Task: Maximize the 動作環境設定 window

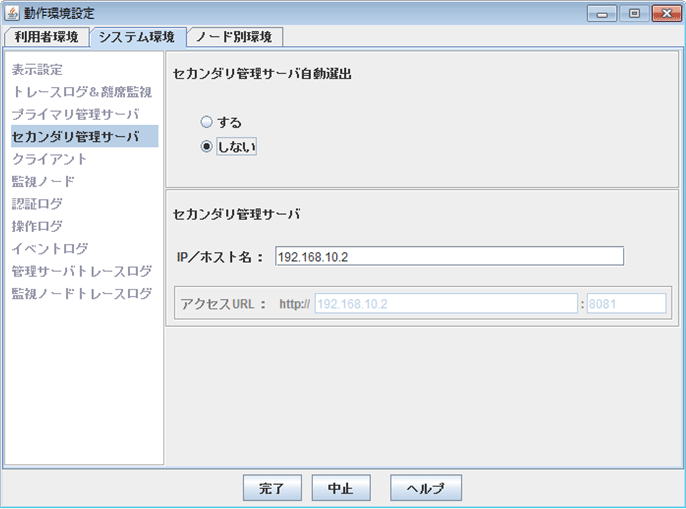Action: (634, 14)
